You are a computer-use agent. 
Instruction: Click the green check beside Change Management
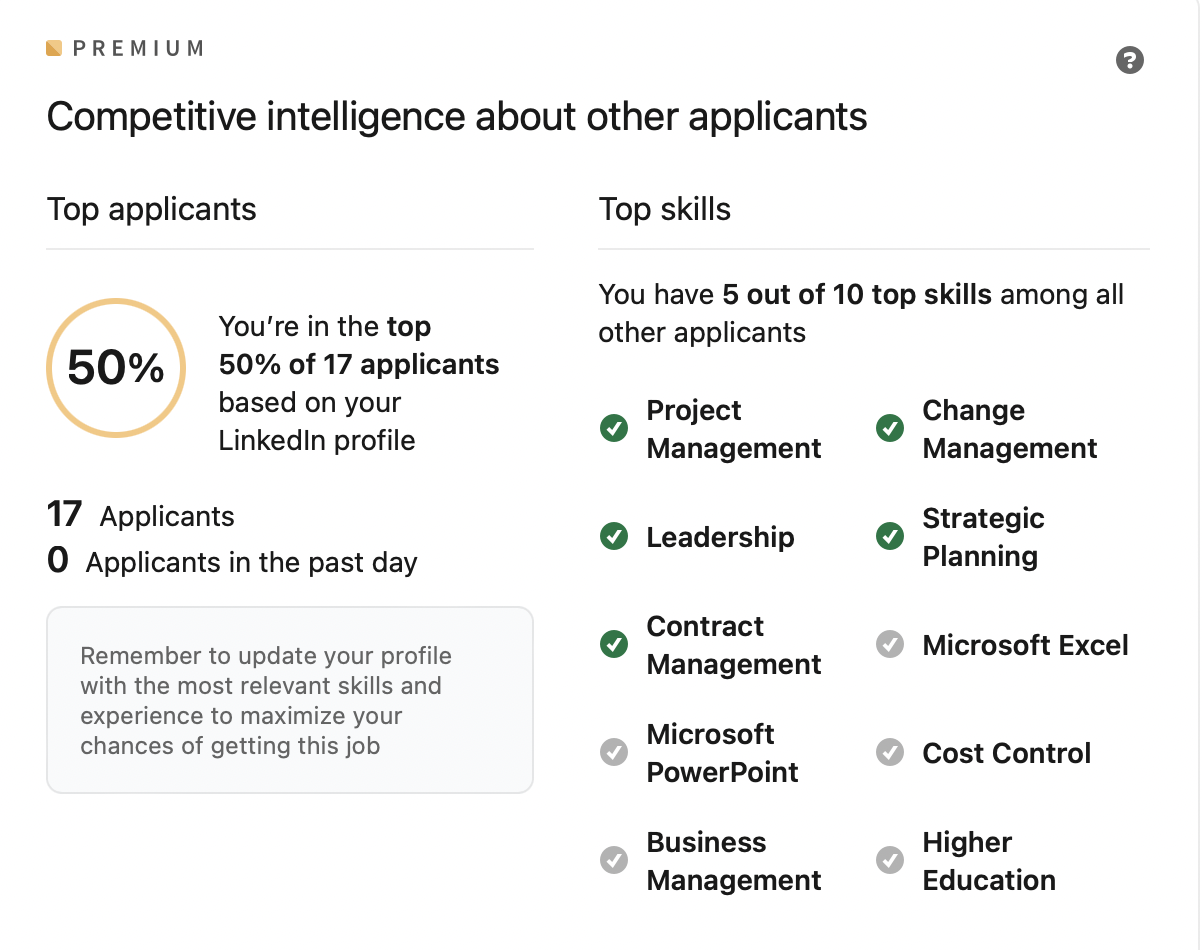point(889,429)
